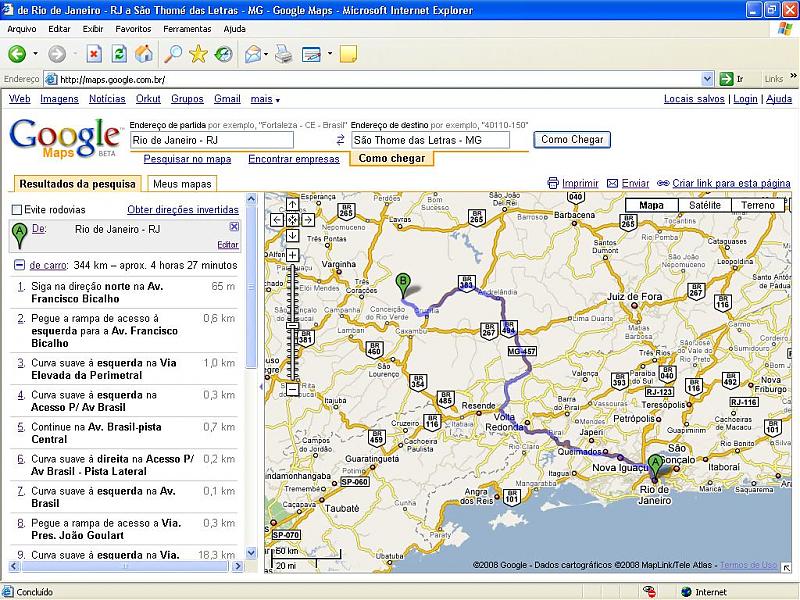Open the Mail button dropdown arrow

click(266, 54)
